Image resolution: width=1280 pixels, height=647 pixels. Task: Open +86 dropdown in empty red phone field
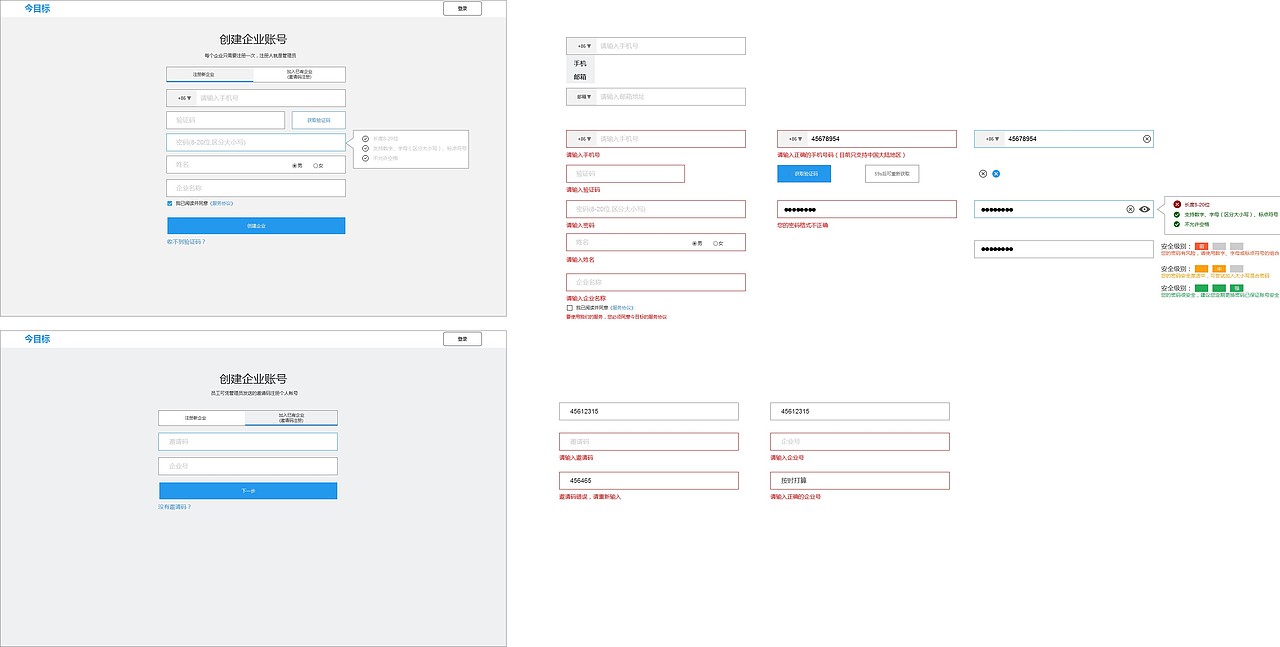coord(584,139)
